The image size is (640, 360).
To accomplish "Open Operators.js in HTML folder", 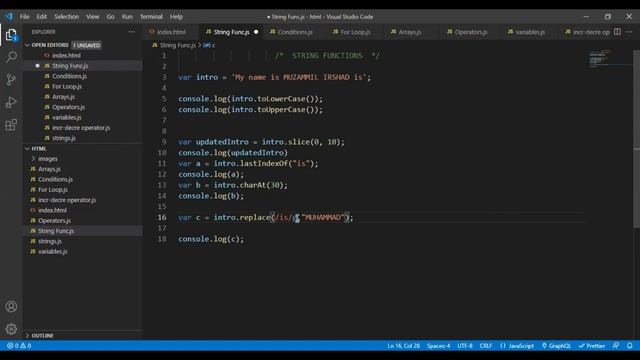I will coord(54,221).
